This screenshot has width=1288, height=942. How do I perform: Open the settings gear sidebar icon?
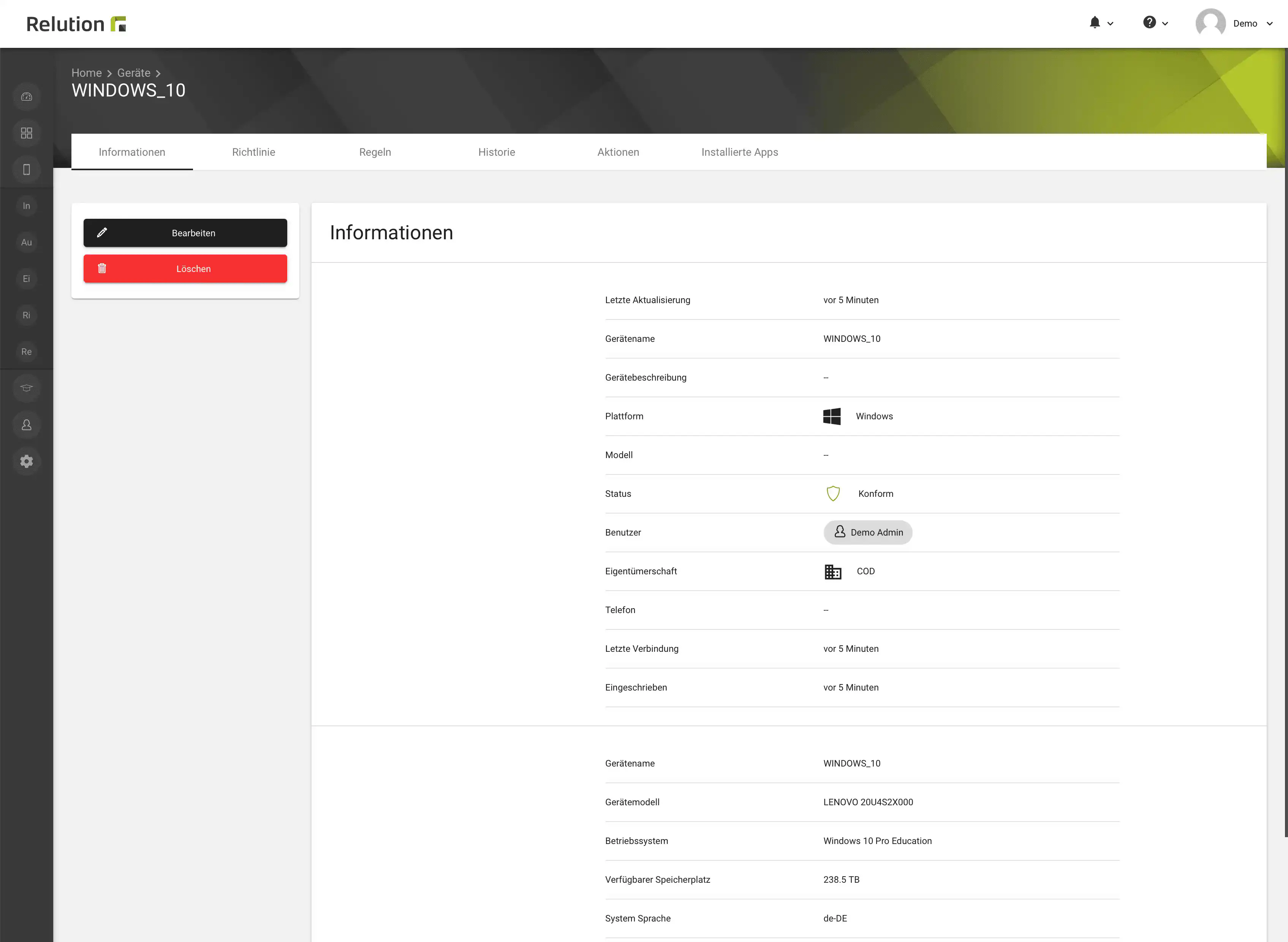point(26,461)
